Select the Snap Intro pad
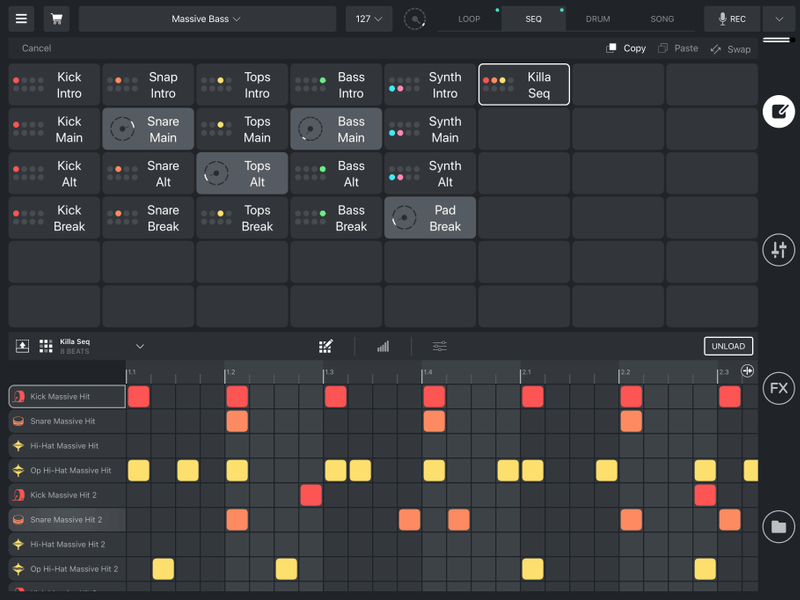The width and height of the screenshot is (800, 600). [x=148, y=85]
